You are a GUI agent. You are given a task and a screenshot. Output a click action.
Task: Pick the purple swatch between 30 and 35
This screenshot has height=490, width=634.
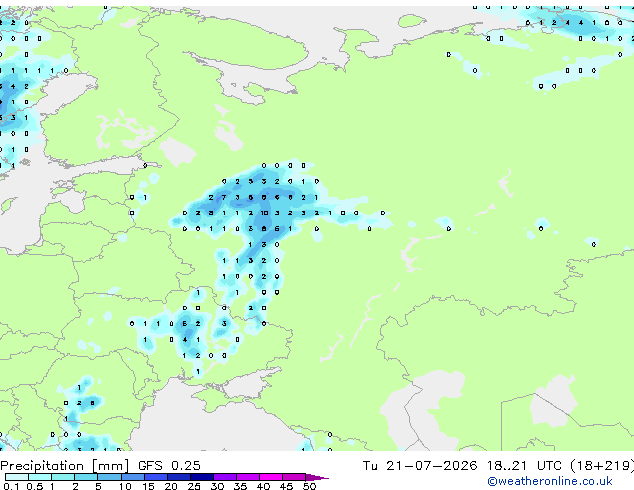(x=224, y=477)
